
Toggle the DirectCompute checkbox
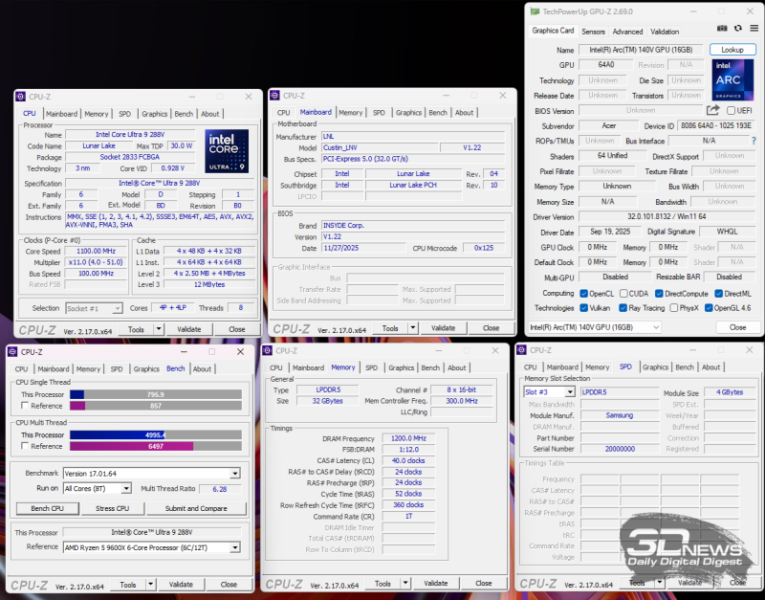(659, 294)
